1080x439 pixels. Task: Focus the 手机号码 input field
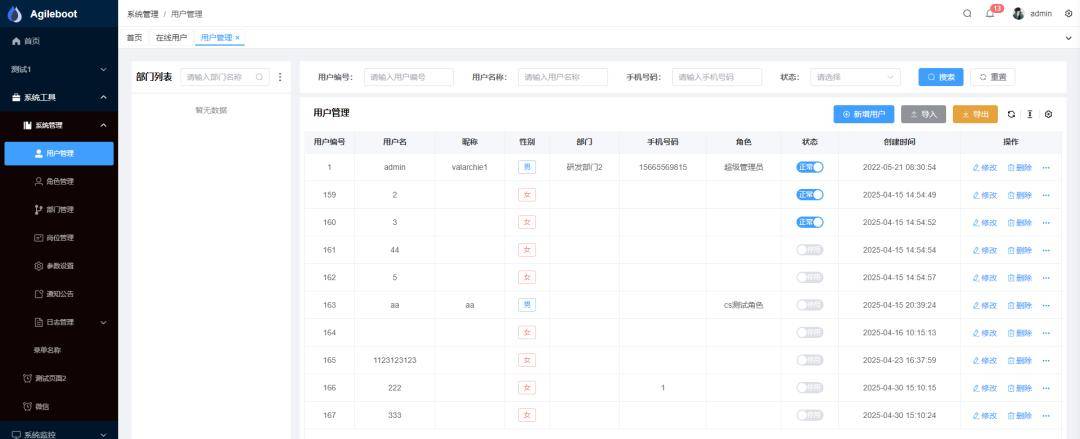(717, 77)
